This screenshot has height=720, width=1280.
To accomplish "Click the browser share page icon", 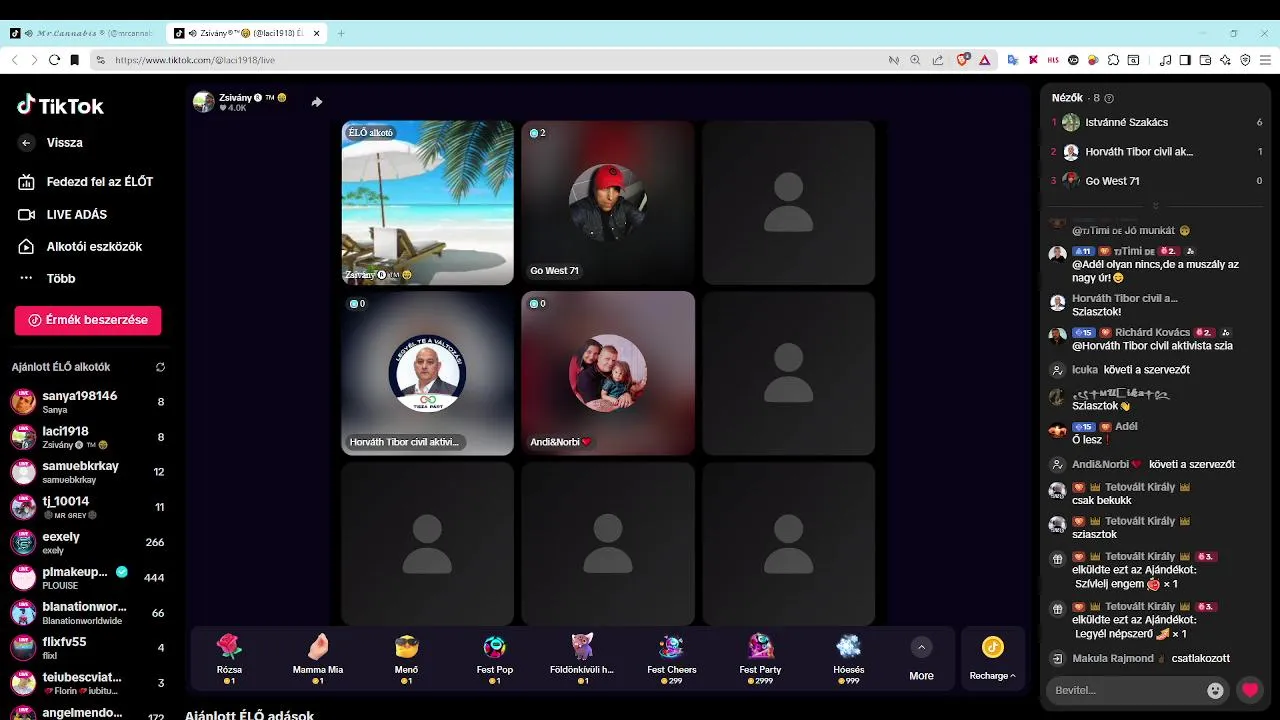I will [x=938, y=60].
